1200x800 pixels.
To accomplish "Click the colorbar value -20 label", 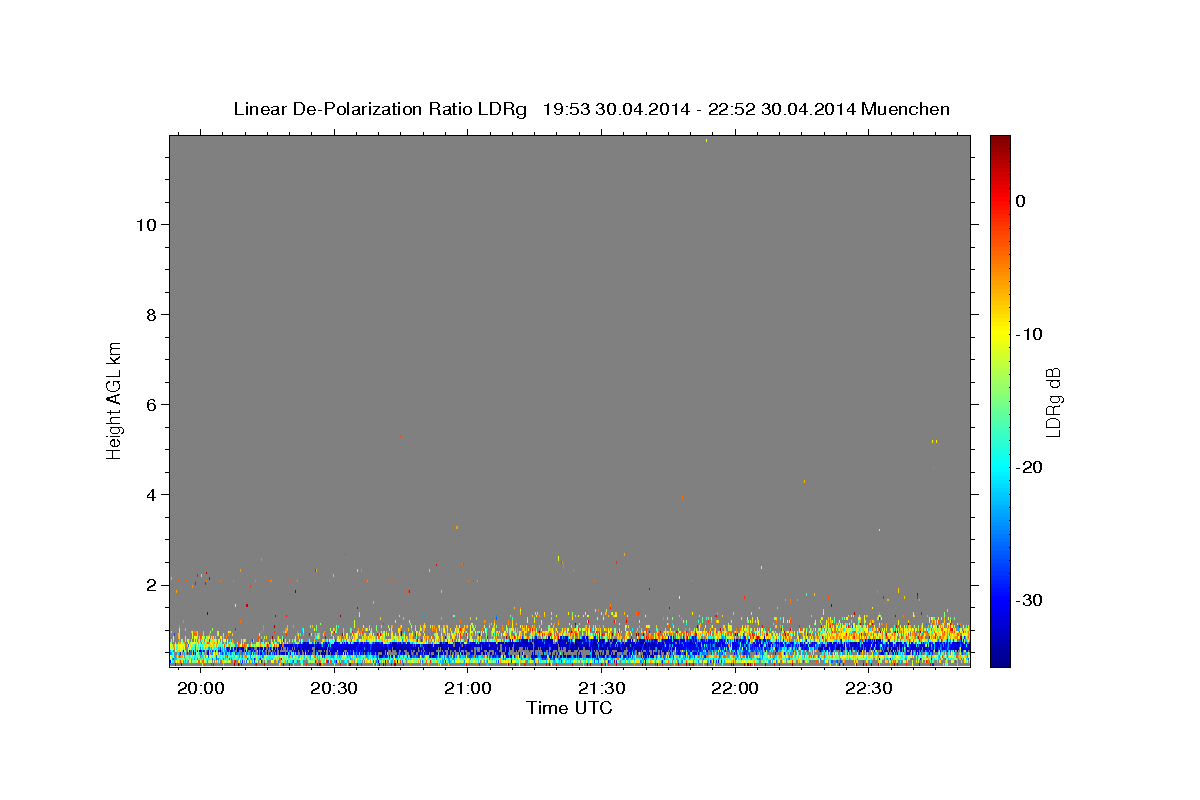I will (1030, 467).
